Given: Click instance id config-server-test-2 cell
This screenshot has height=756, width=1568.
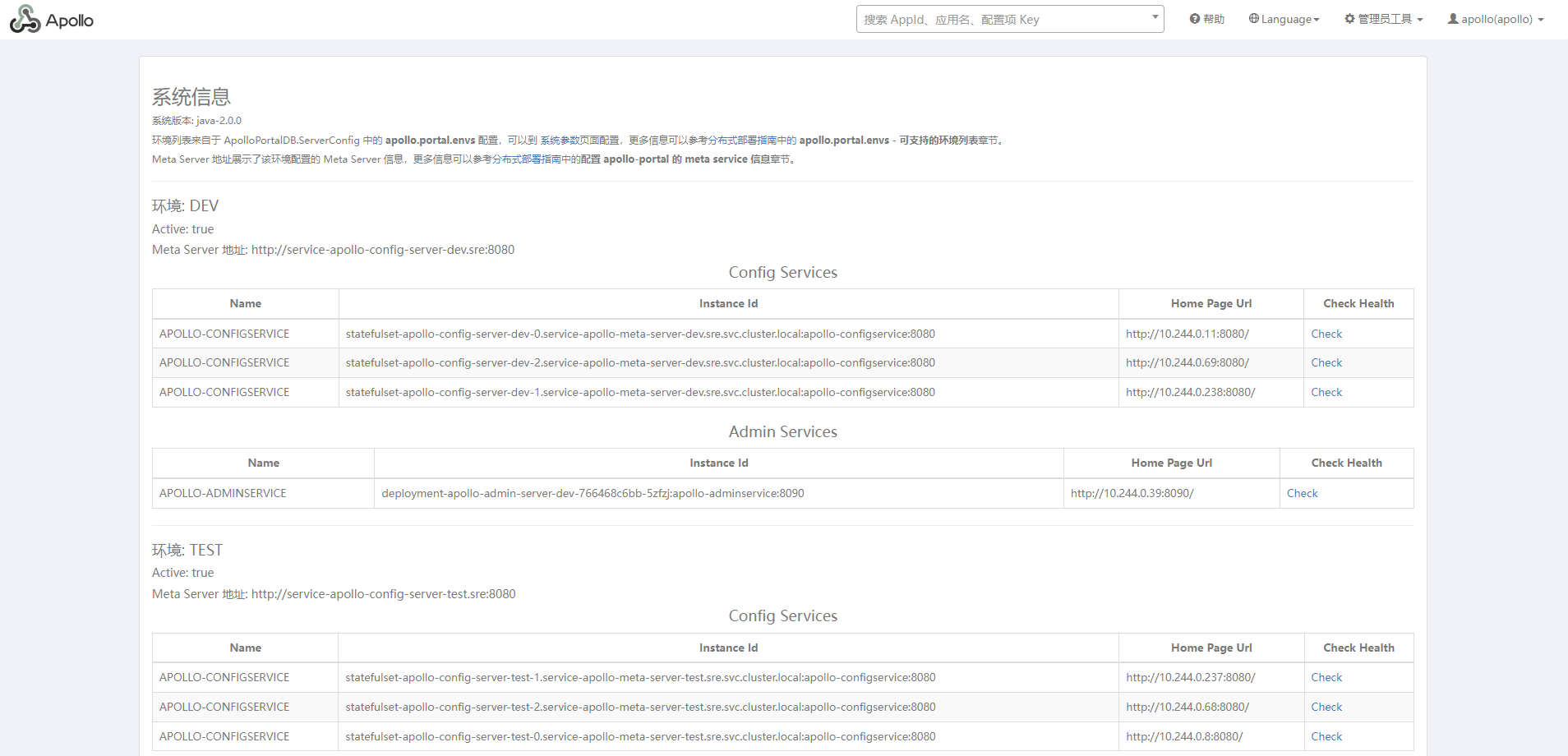Looking at the screenshot, I should [x=728, y=707].
